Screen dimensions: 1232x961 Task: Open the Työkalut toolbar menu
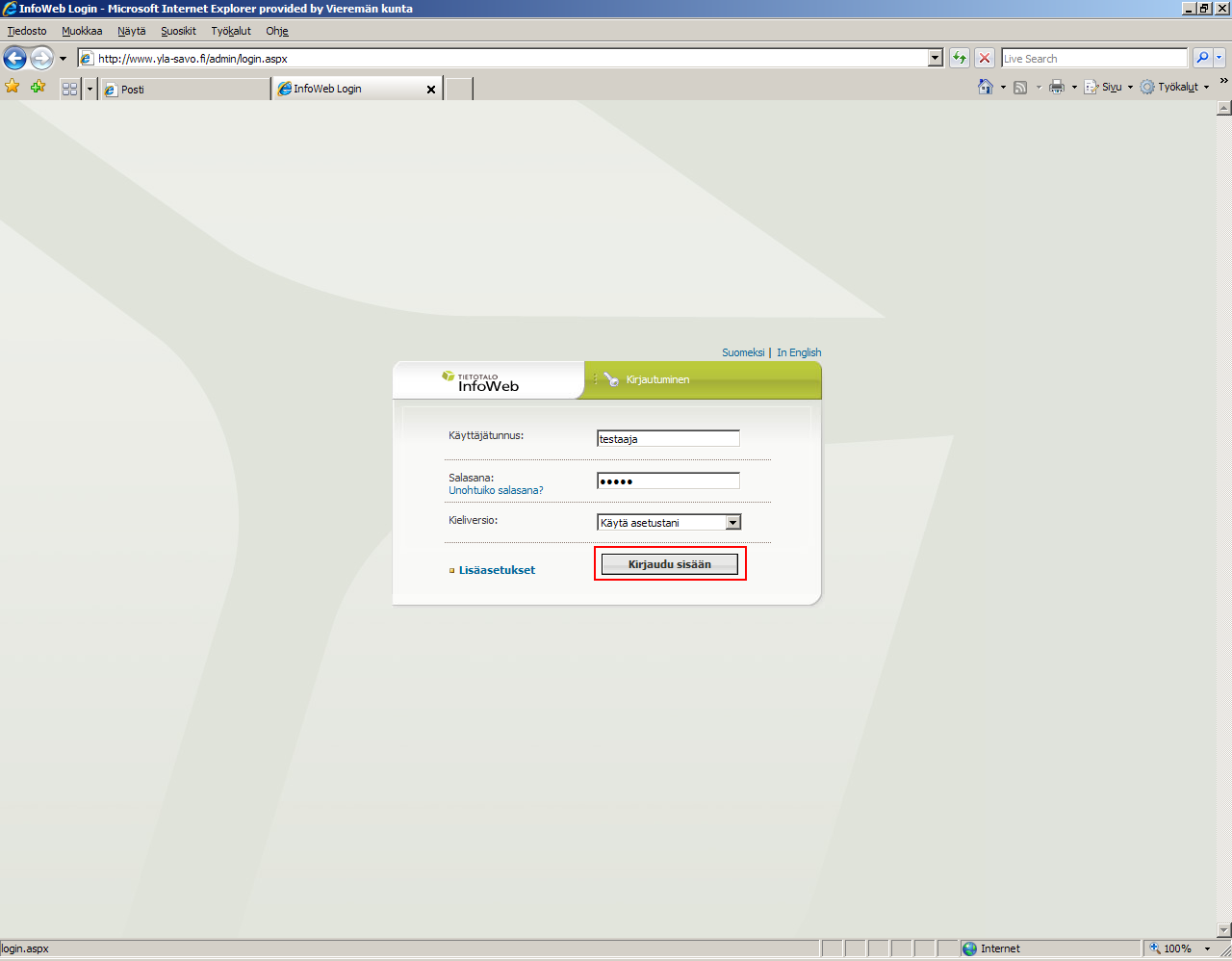(1174, 87)
